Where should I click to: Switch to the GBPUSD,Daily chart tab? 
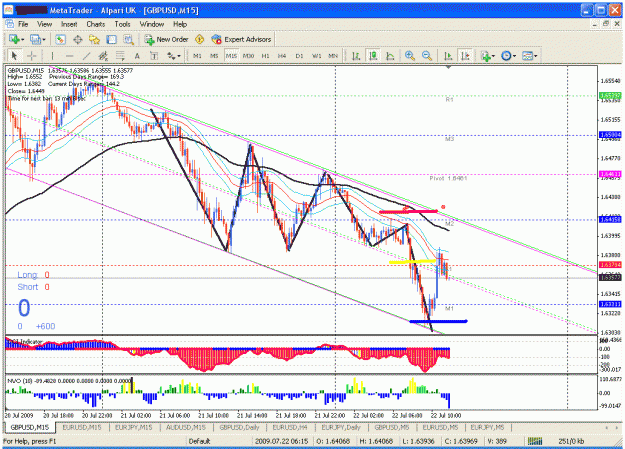click(x=239, y=427)
